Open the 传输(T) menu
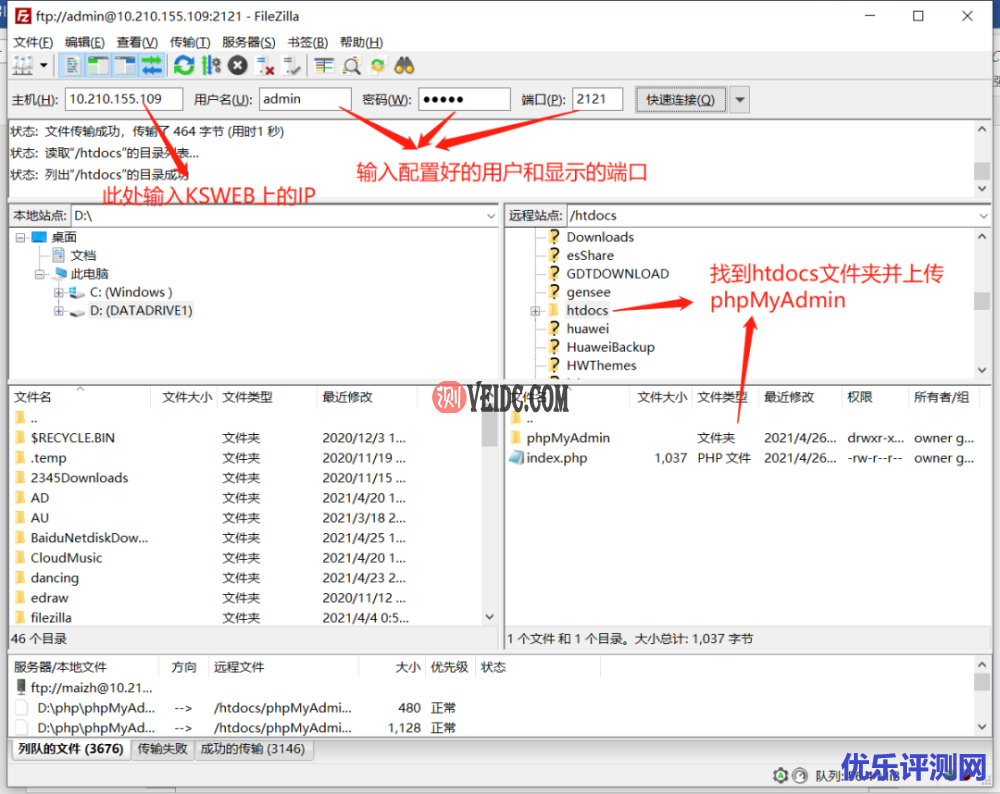Viewport: 1000px width, 794px height. (x=190, y=42)
